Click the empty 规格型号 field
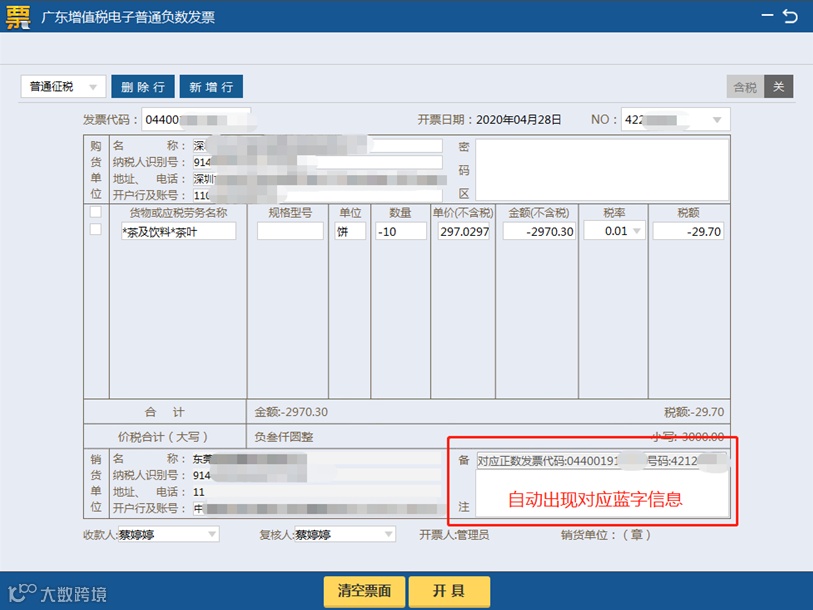Viewport: 813px width, 610px height. point(290,231)
